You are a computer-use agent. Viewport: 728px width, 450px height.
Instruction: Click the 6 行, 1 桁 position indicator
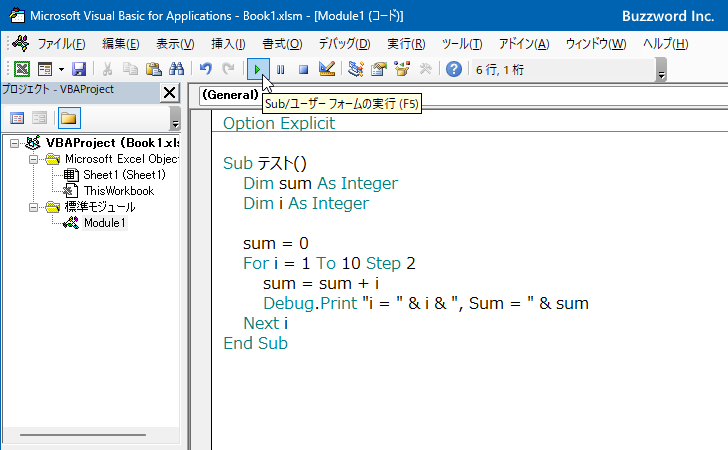(500, 70)
